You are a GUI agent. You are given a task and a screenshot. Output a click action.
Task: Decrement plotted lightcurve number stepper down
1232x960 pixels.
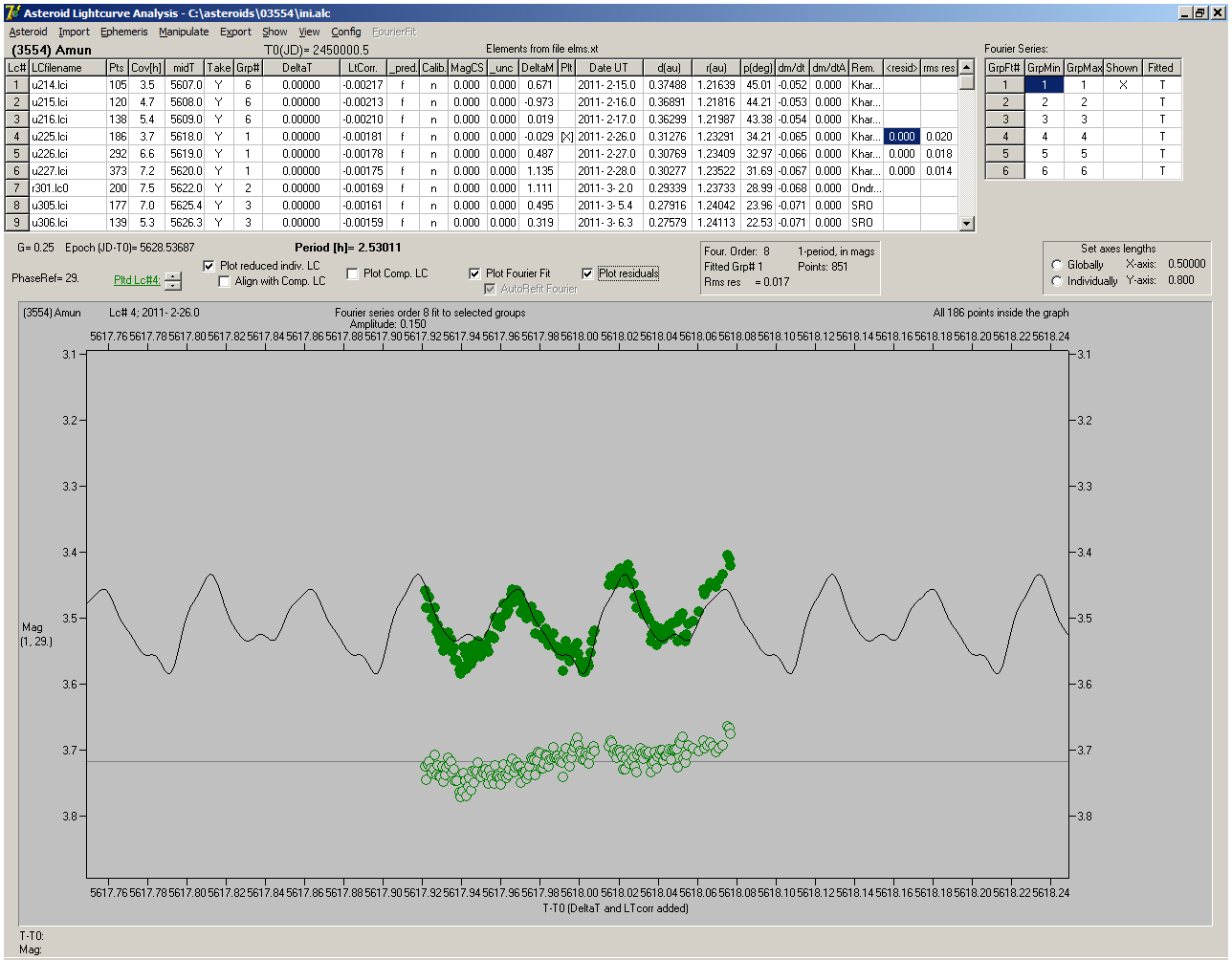pos(173,285)
